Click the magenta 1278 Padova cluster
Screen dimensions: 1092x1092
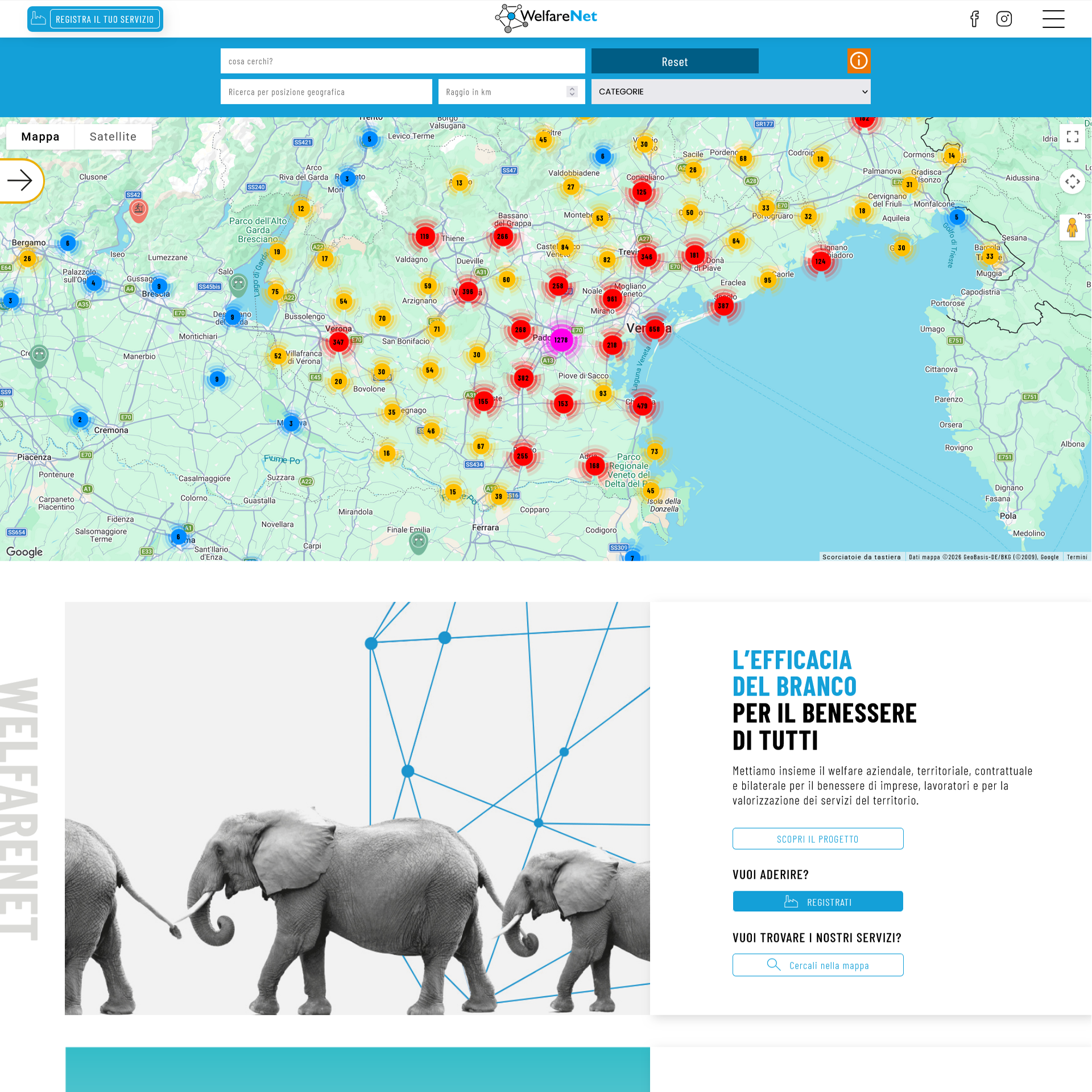click(561, 340)
